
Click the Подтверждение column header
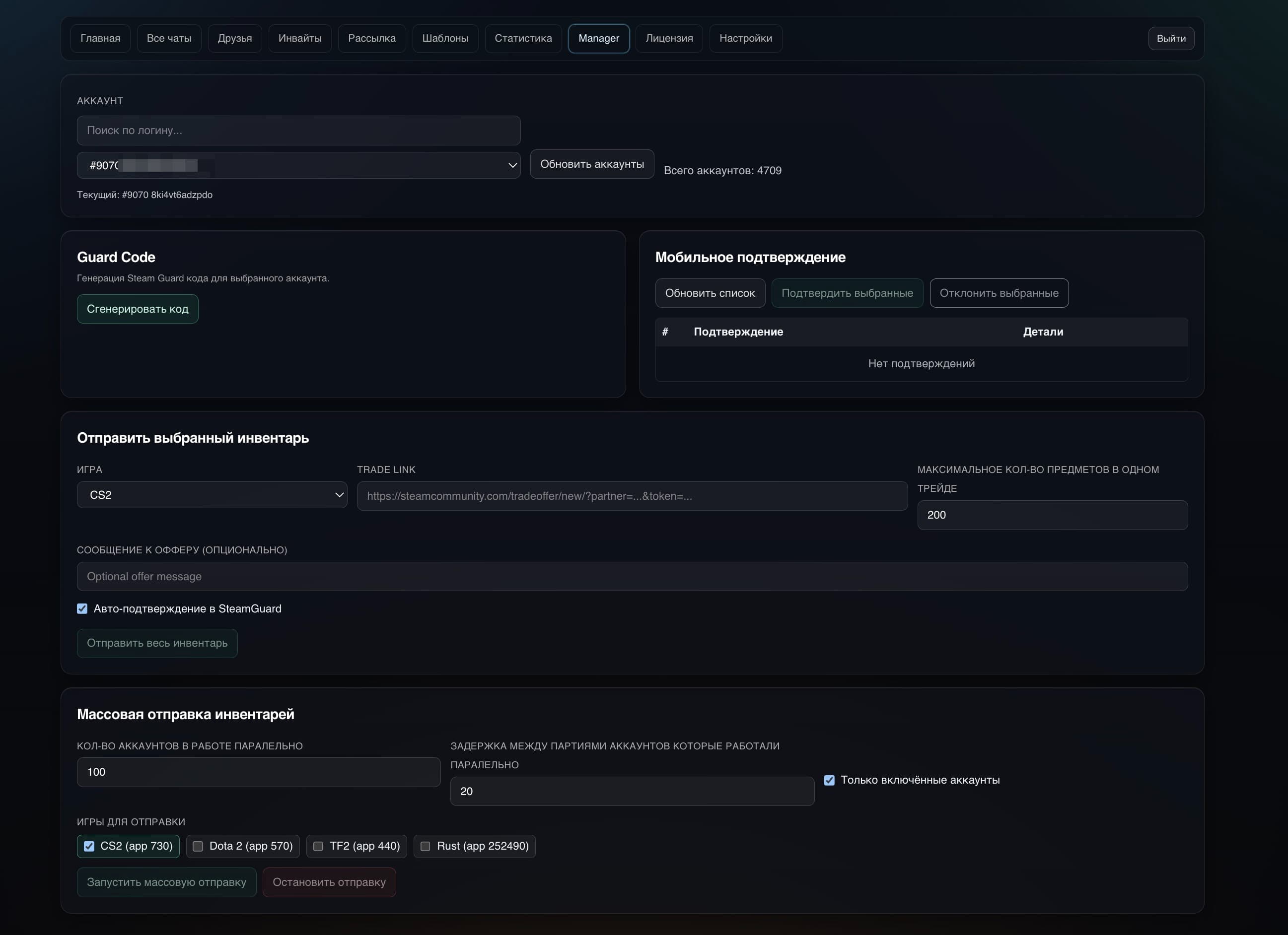click(738, 332)
